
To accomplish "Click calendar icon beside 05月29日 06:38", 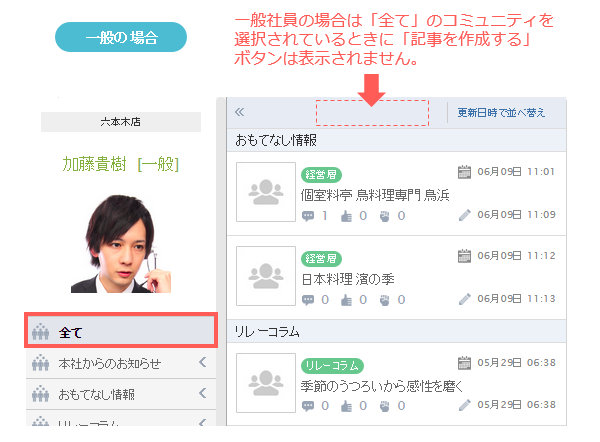I will pos(464,363).
